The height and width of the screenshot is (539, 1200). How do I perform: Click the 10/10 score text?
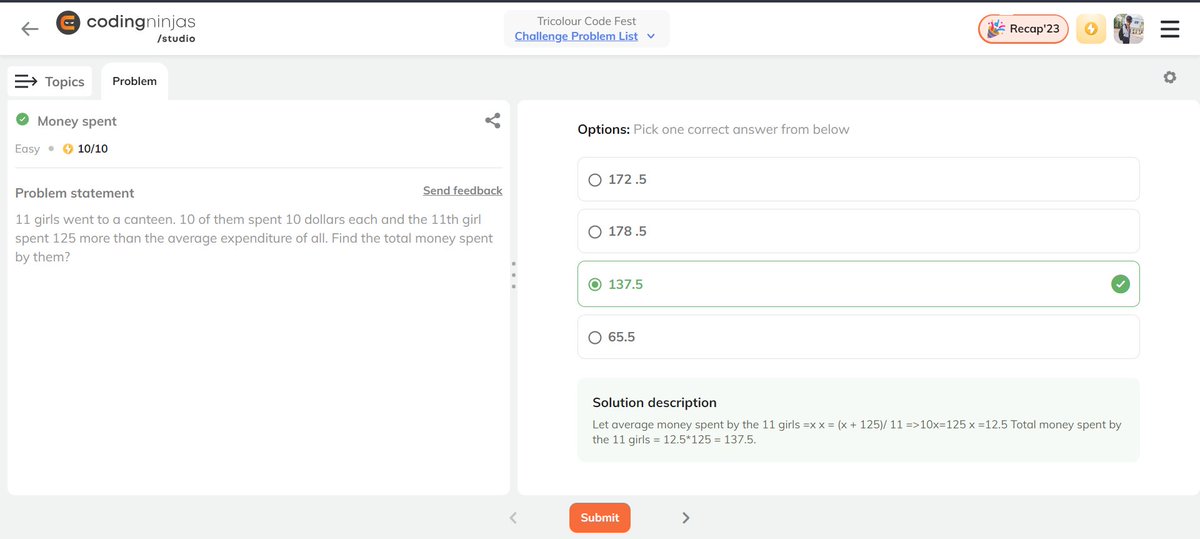click(x=93, y=149)
